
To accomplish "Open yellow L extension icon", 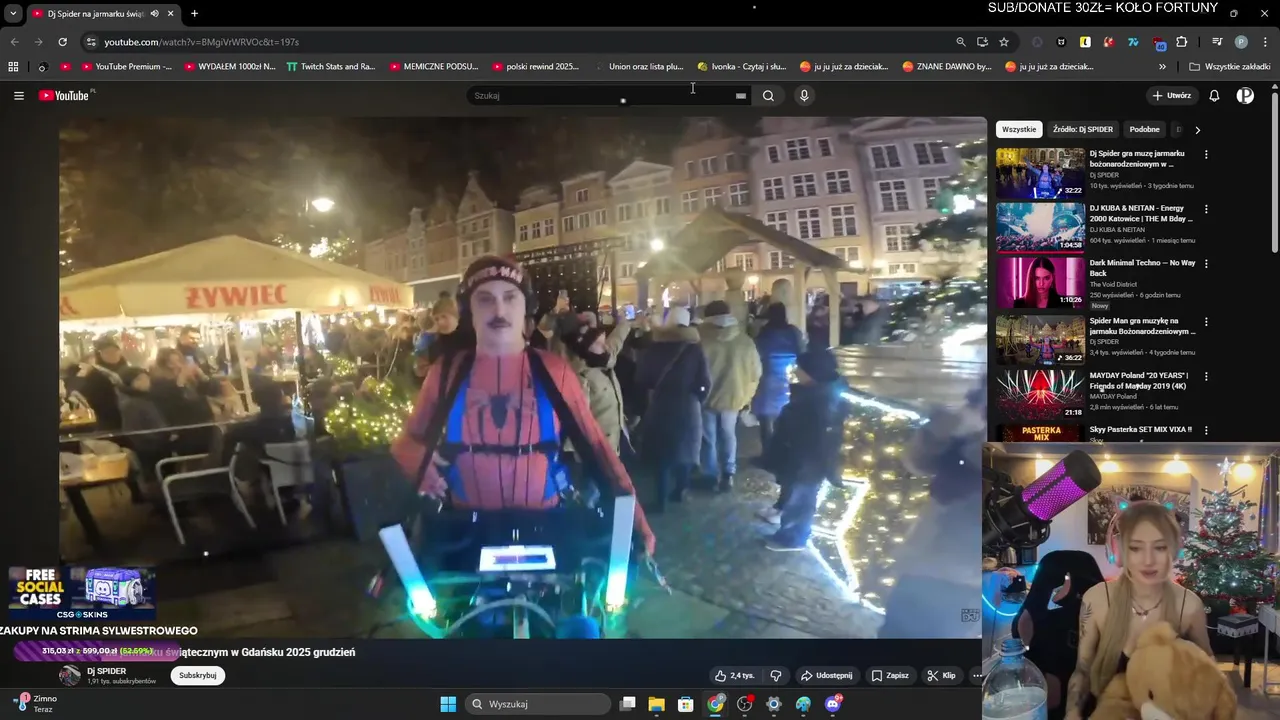I will (x=1085, y=42).
